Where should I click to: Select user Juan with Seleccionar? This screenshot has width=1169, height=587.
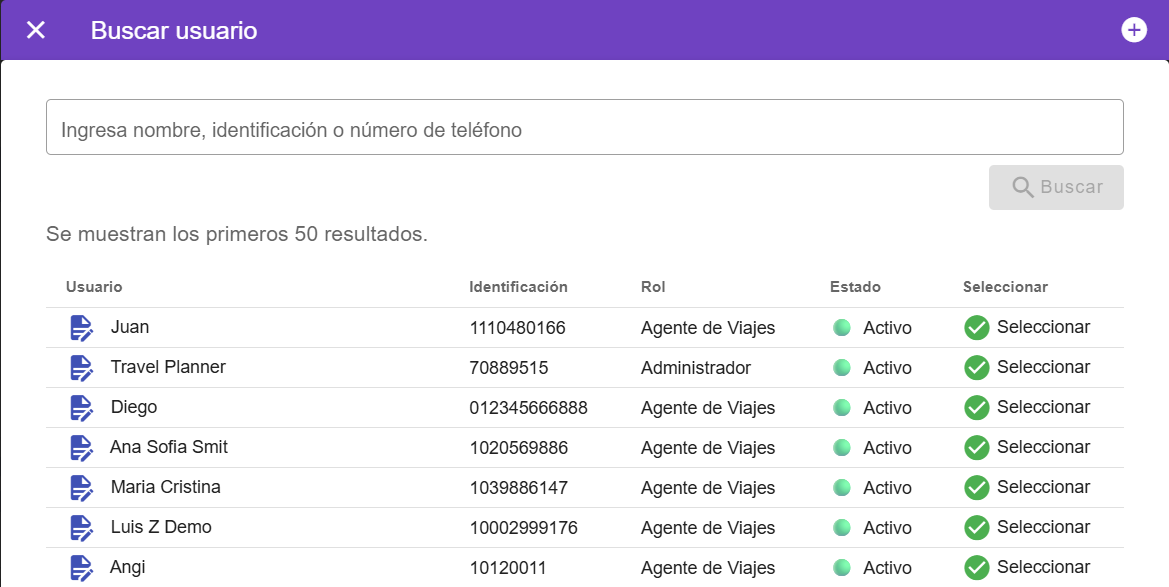pyautogui.click(x=1027, y=328)
